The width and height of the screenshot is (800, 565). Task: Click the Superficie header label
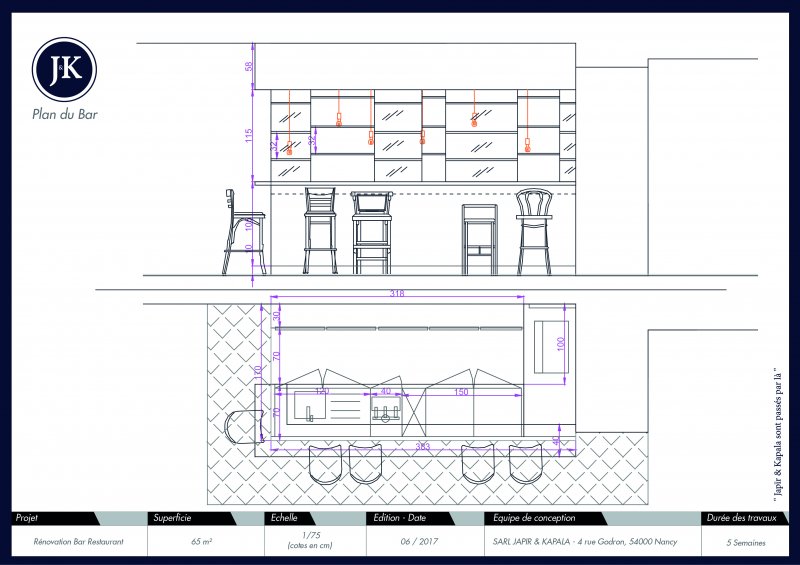point(172,518)
